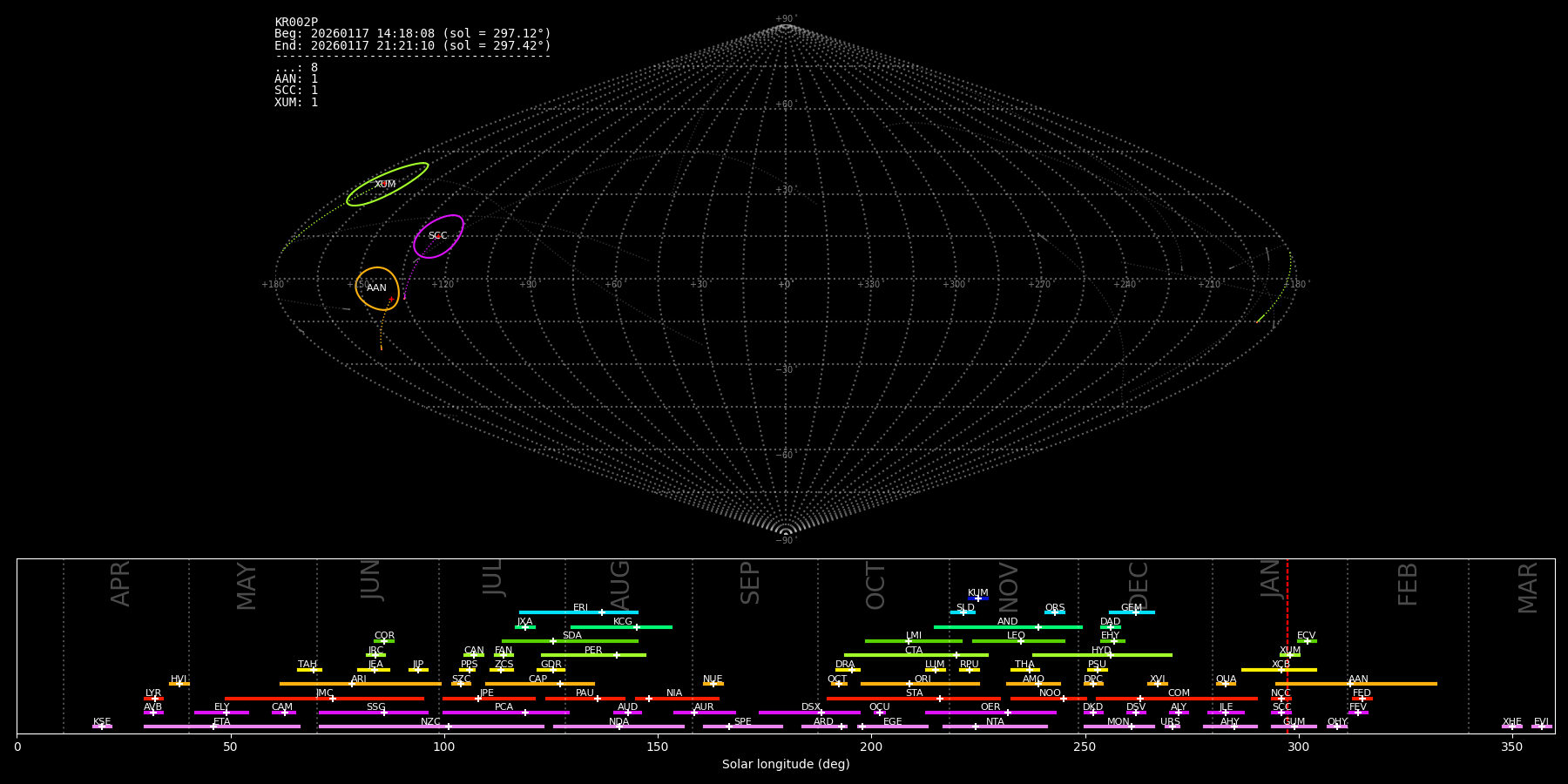Image resolution: width=1568 pixels, height=784 pixels.
Task: Click the cyan ERI shower color bar
Action: click(578, 612)
